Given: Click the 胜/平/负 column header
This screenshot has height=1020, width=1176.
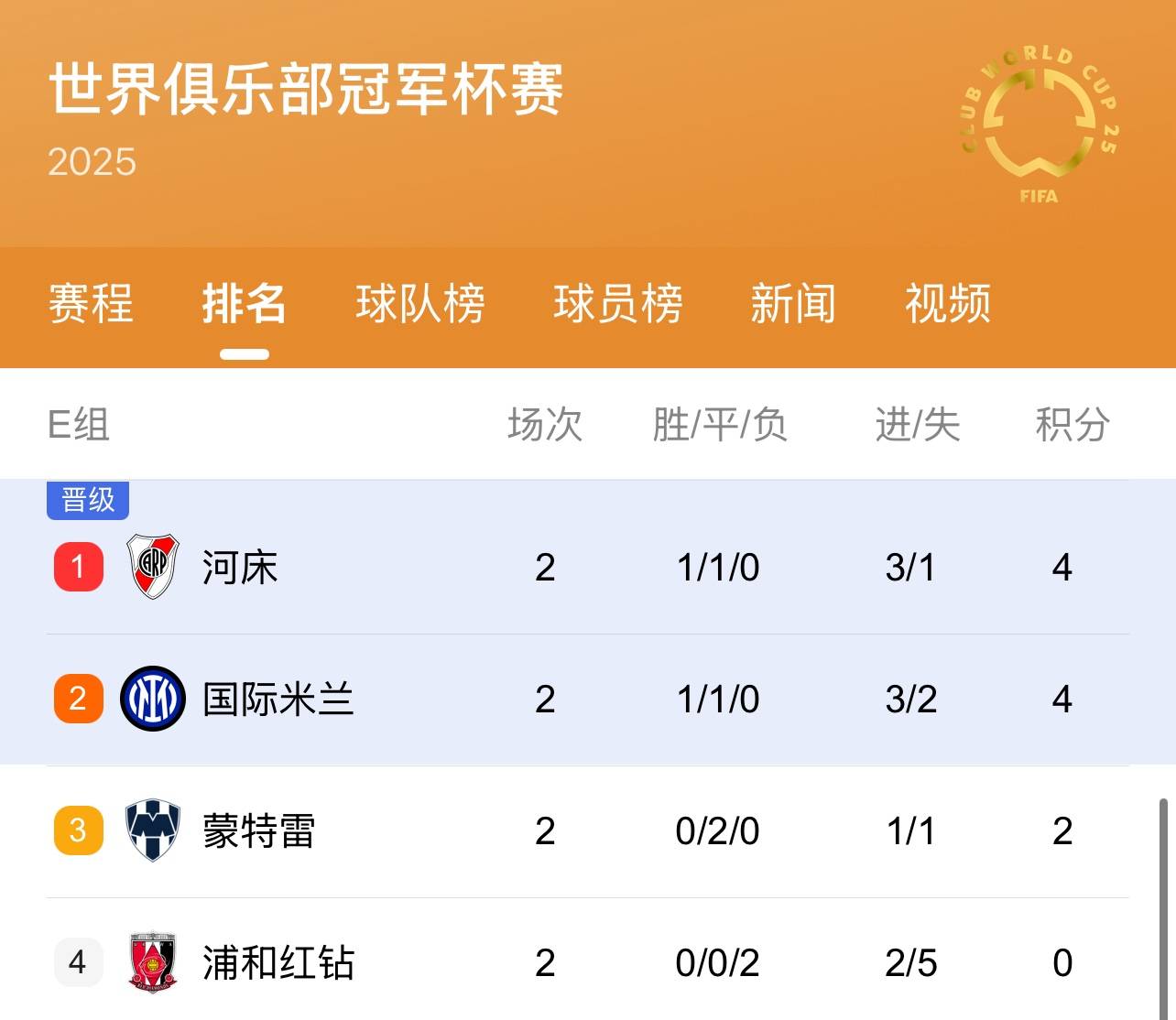Looking at the screenshot, I should pos(720,425).
